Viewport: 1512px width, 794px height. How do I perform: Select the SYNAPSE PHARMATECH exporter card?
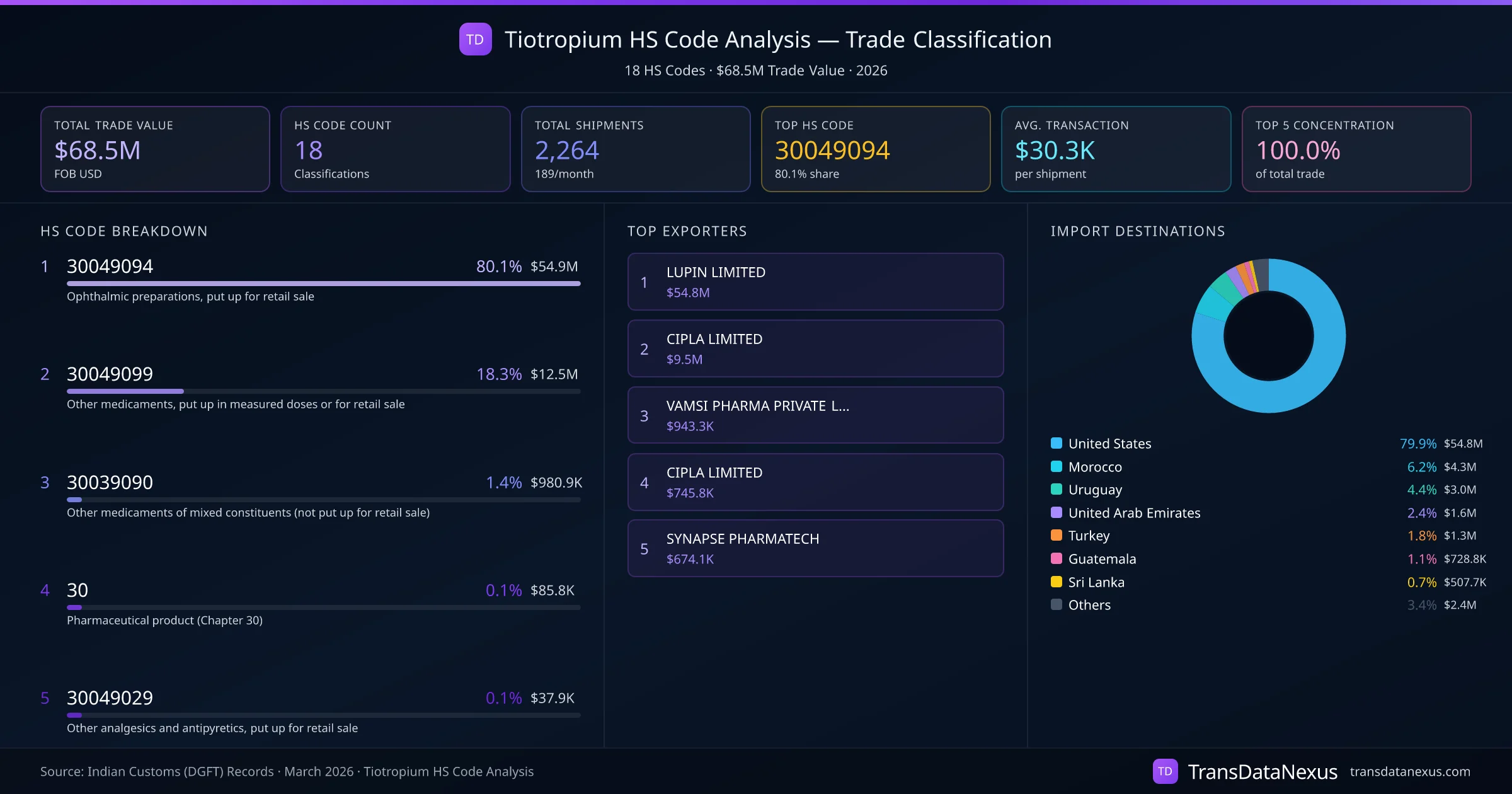(x=815, y=548)
